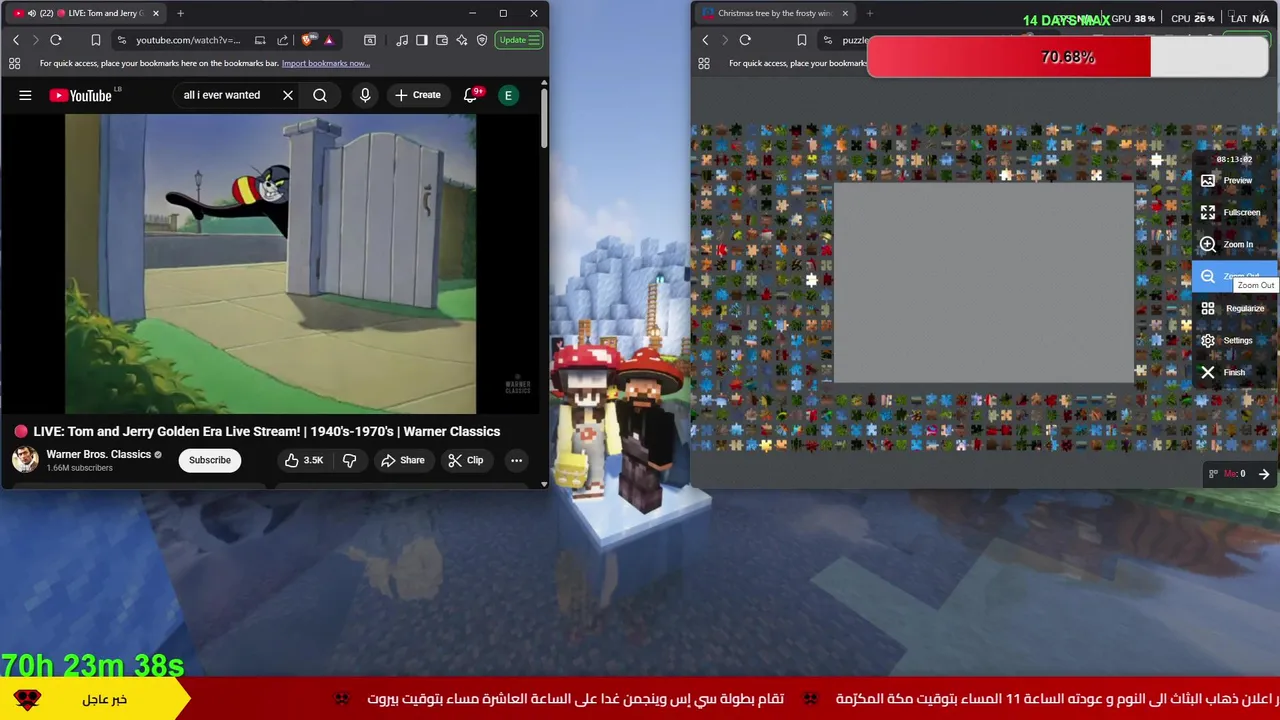Bookmark the YouTube page

[x=96, y=40]
